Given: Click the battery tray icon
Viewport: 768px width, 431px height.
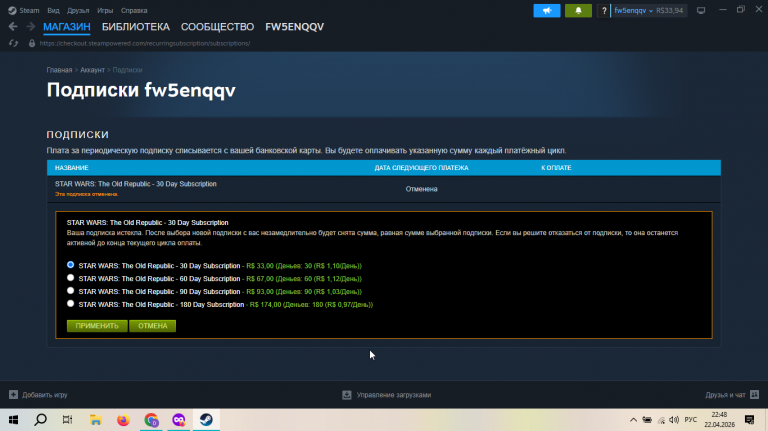Looking at the screenshot, I should (647, 420).
